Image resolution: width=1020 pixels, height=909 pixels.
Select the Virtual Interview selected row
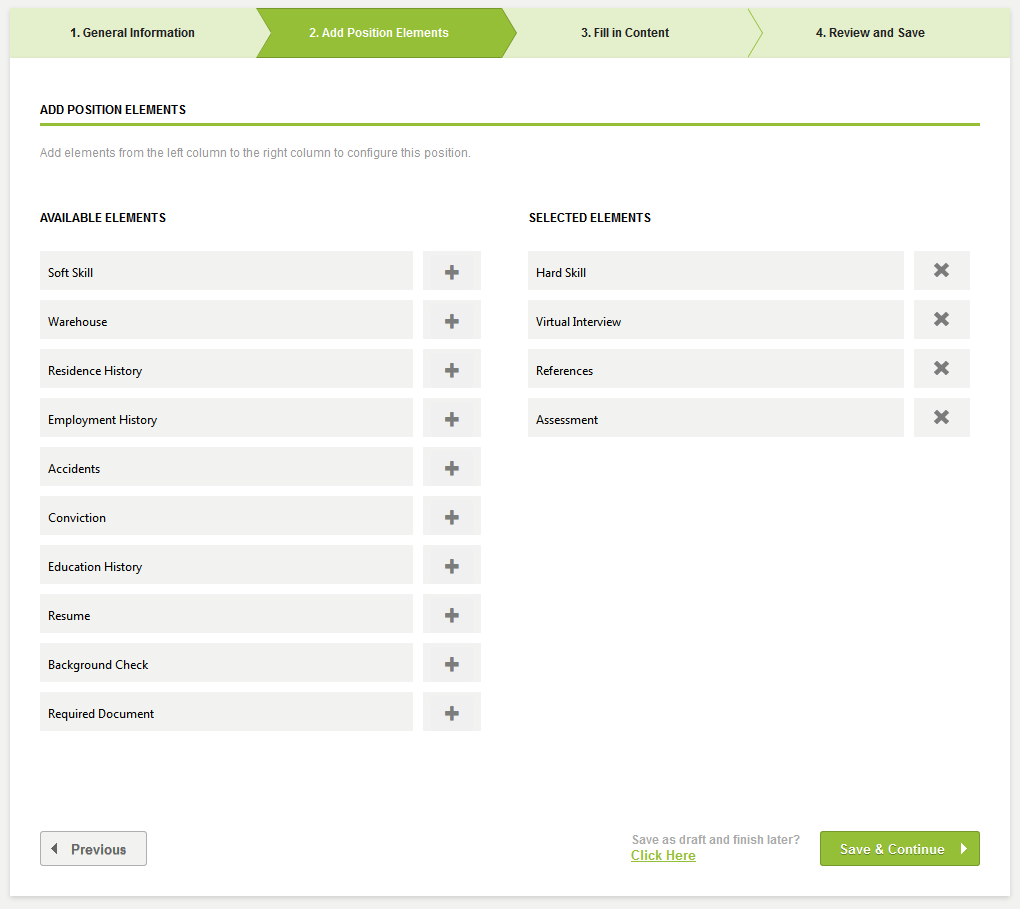point(716,320)
